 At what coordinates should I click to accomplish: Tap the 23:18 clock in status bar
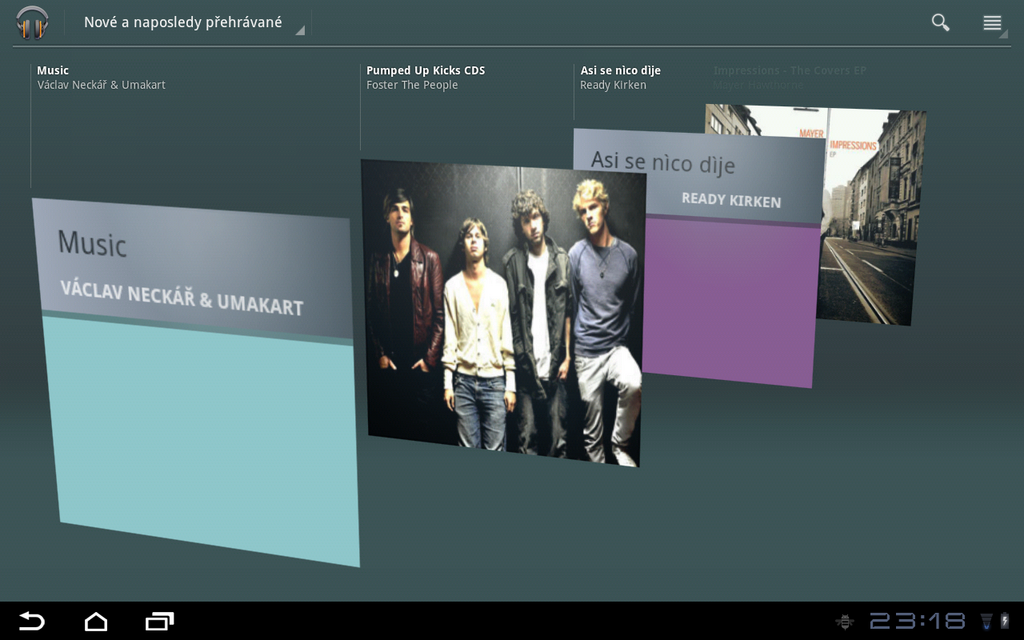point(917,621)
